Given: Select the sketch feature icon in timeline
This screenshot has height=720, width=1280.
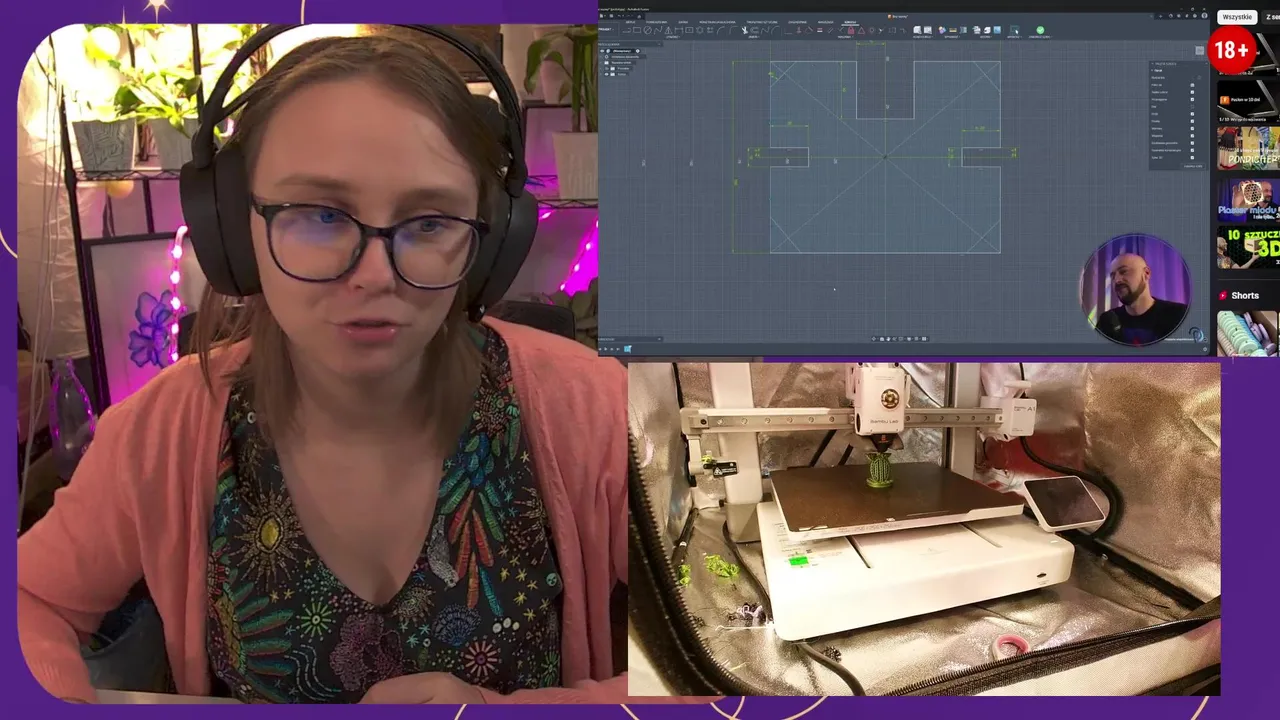Looking at the screenshot, I should [x=627, y=348].
